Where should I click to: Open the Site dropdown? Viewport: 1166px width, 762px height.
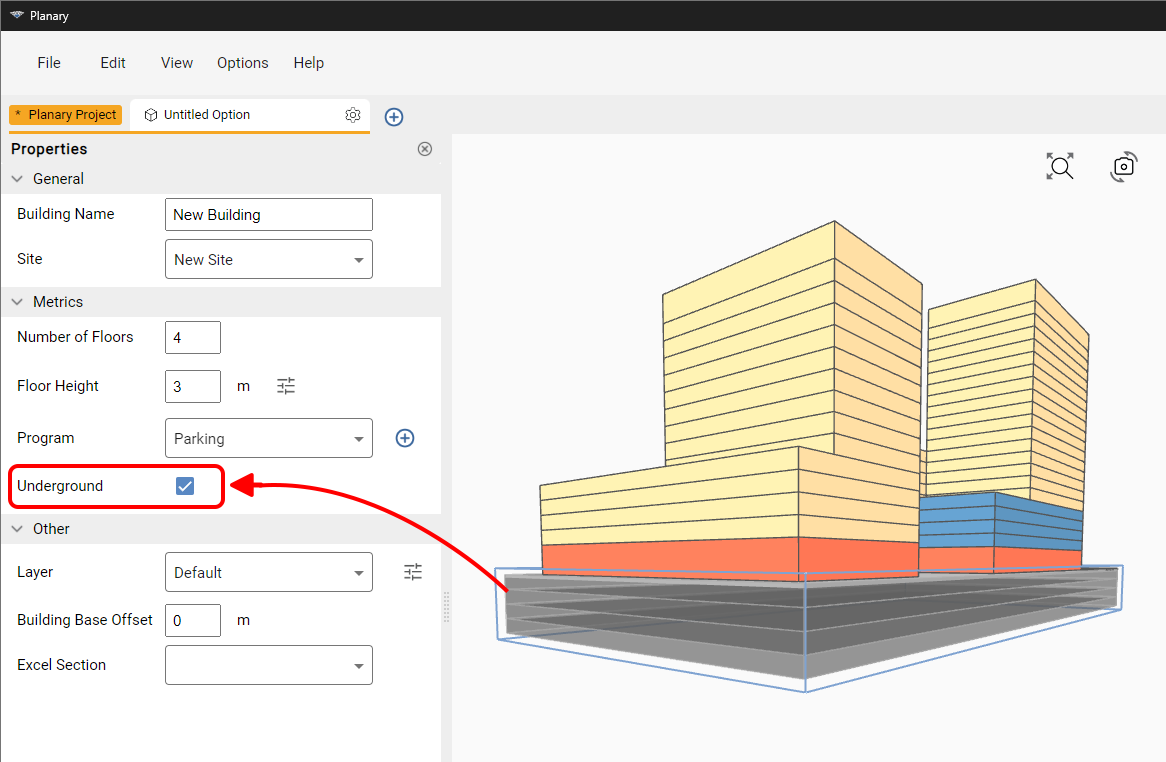point(268,259)
